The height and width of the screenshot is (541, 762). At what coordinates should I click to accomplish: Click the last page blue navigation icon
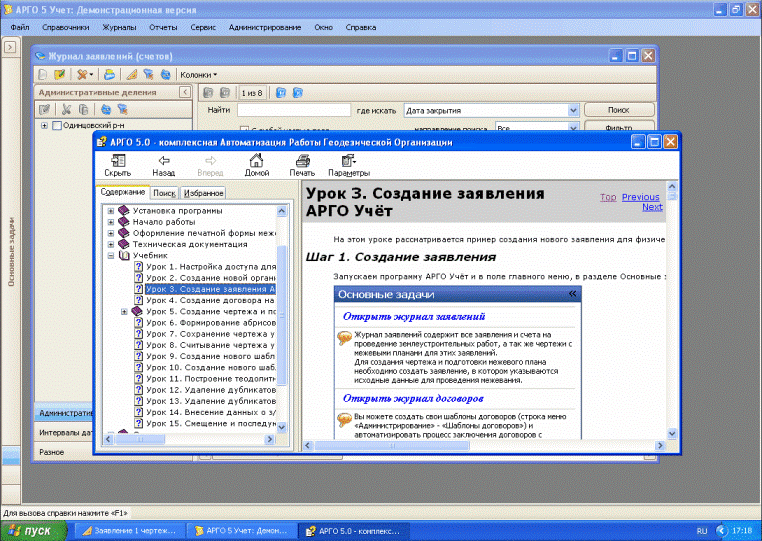297,92
